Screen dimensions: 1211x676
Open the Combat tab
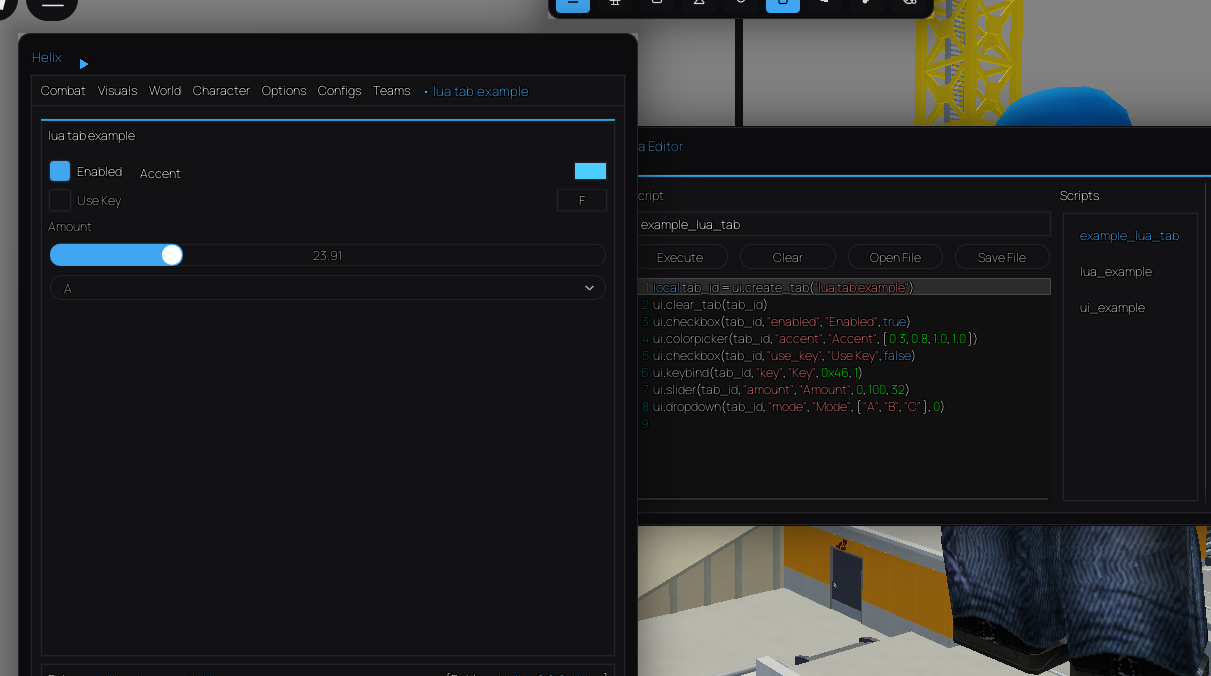point(63,91)
